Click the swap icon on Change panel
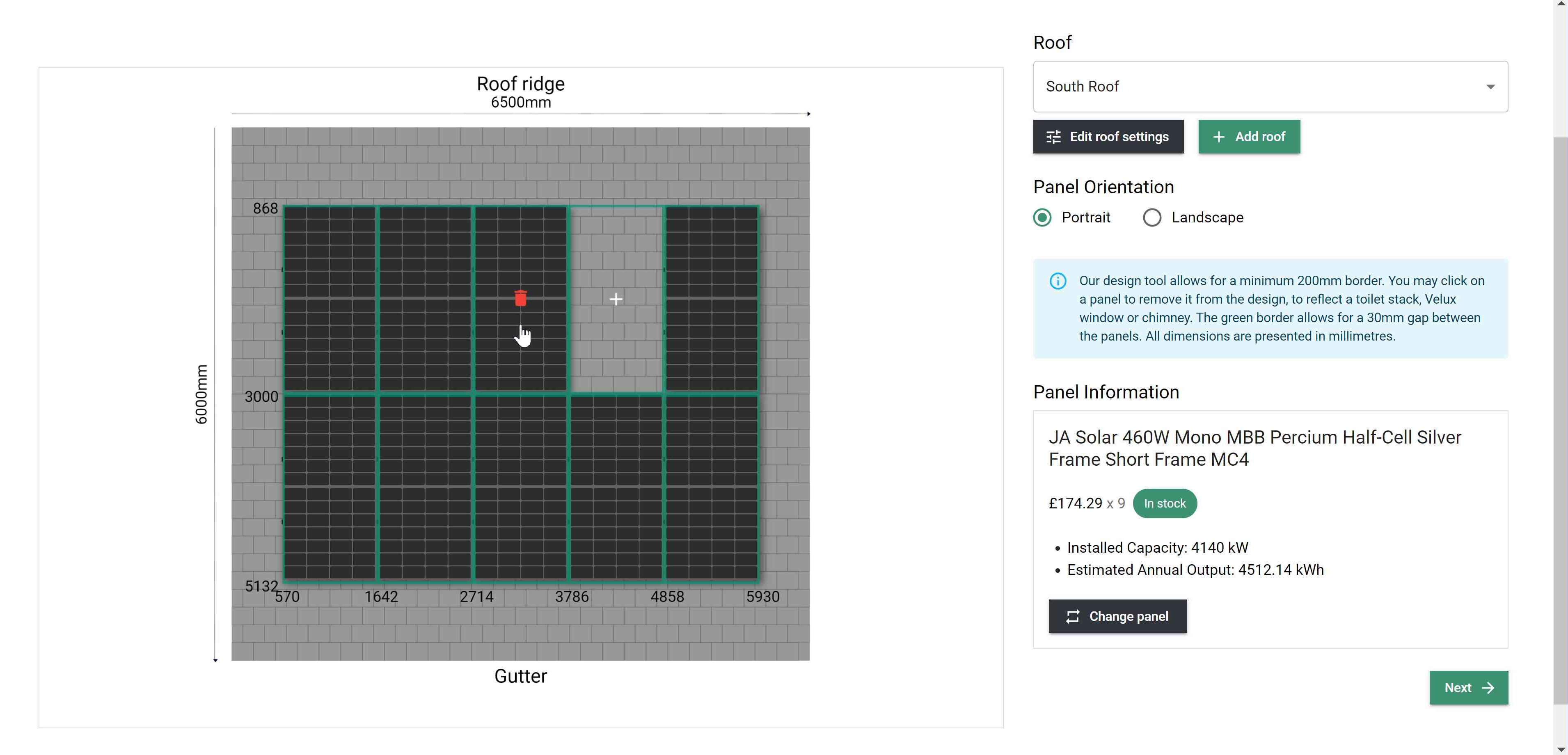The height and width of the screenshot is (755, 1568). coord(1073,616)
